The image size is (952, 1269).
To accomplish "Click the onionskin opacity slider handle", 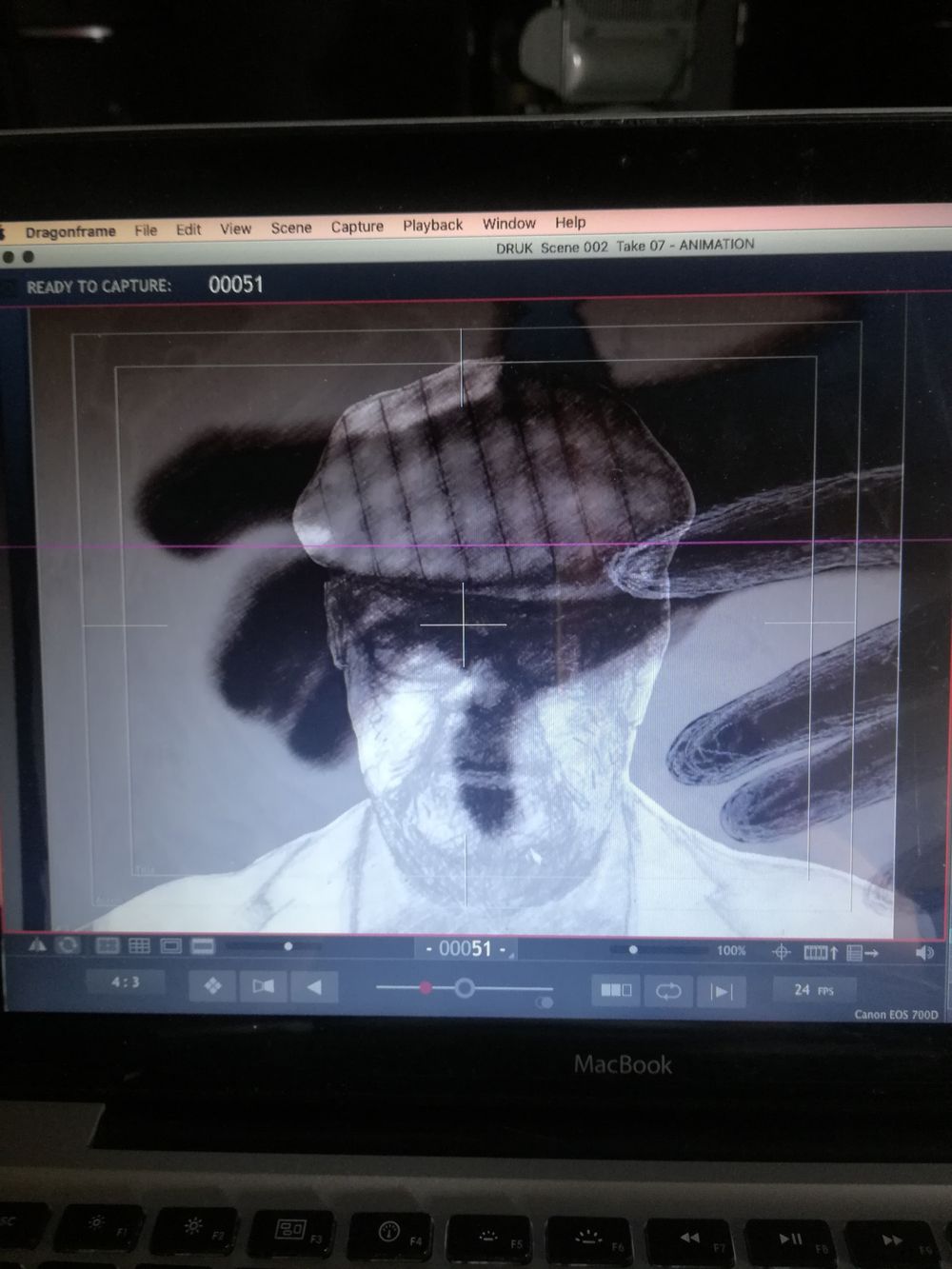I will click(x=464, y=989).
